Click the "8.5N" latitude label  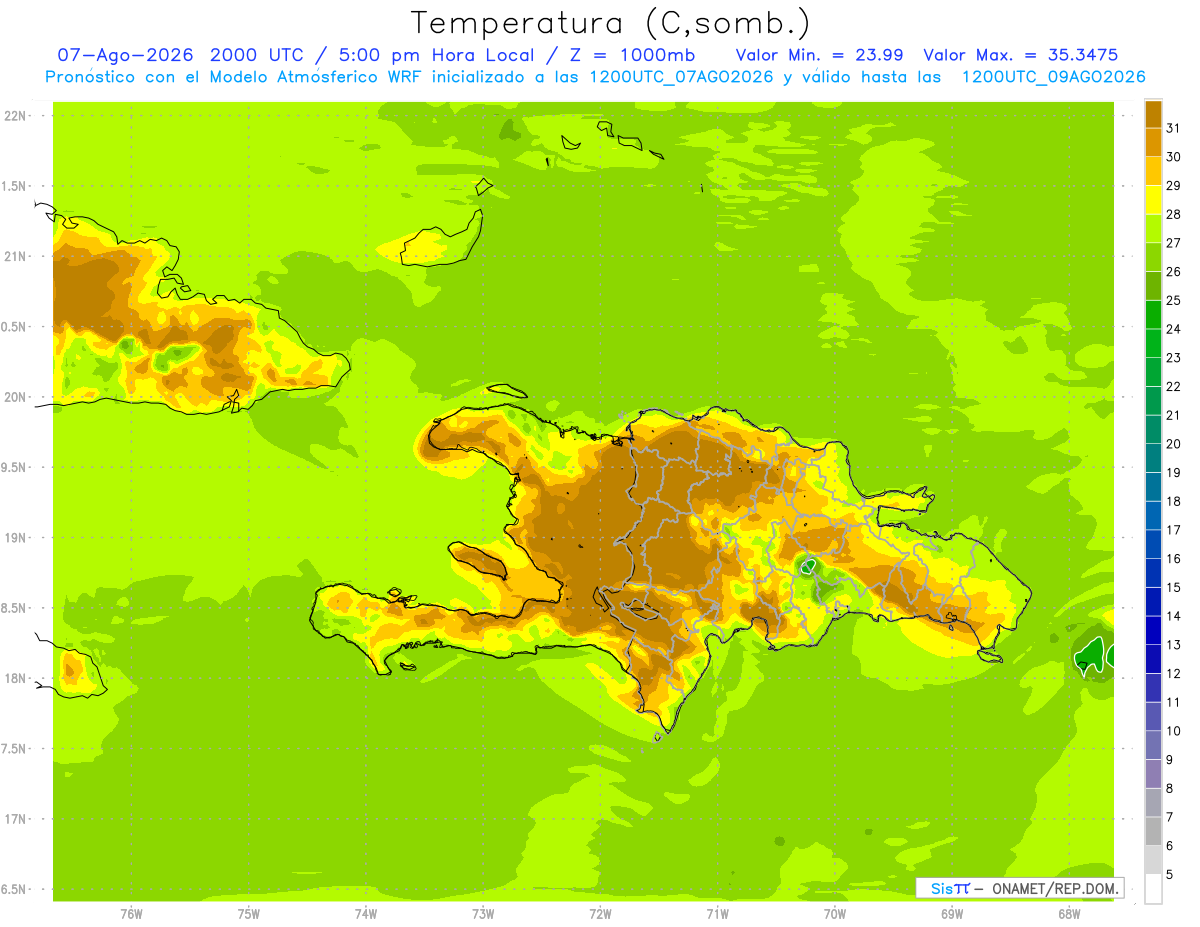(x=15, y=608)
